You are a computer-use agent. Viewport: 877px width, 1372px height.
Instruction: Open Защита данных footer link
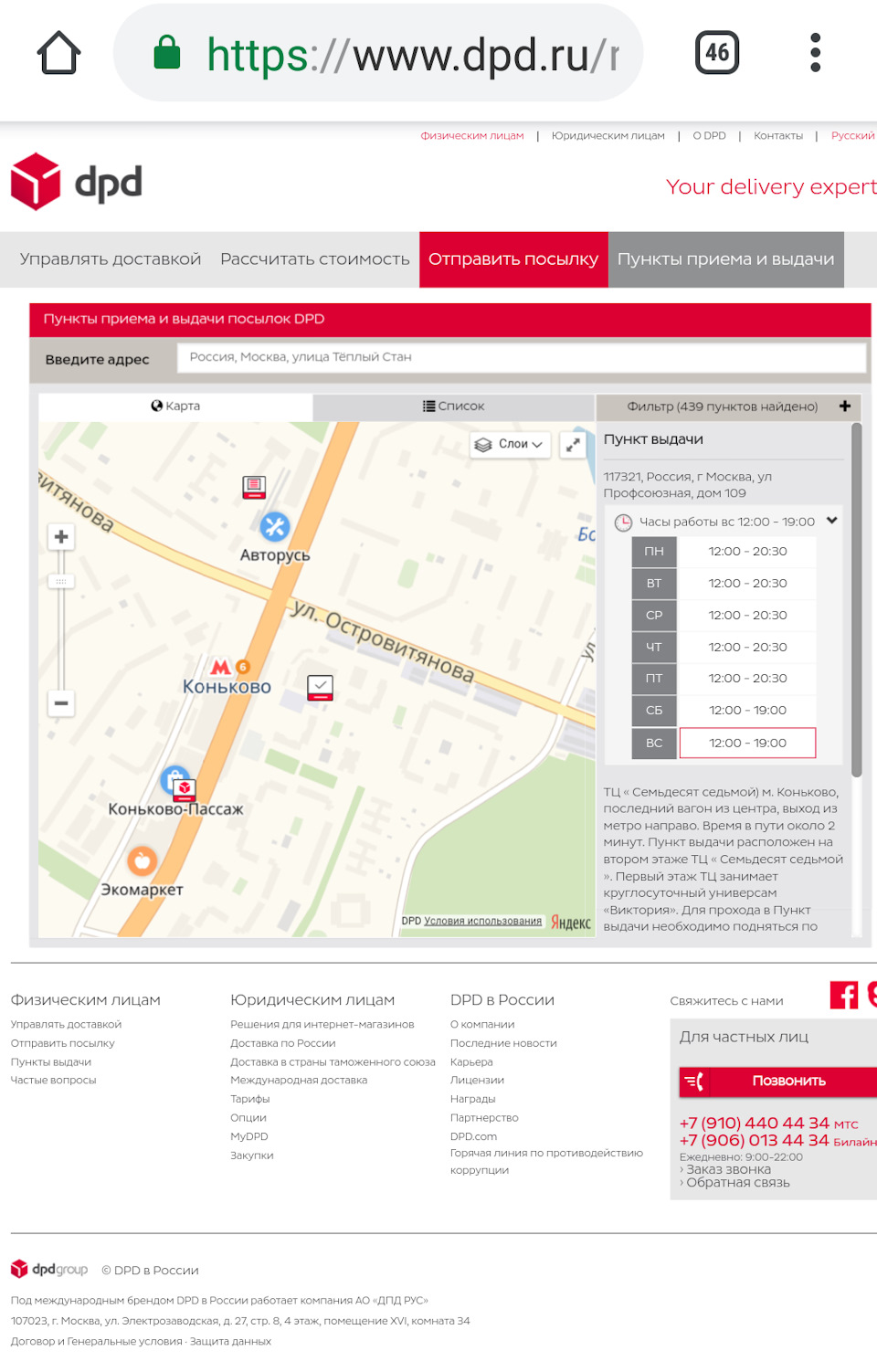pyautogui.click(x=230, y=1341)
